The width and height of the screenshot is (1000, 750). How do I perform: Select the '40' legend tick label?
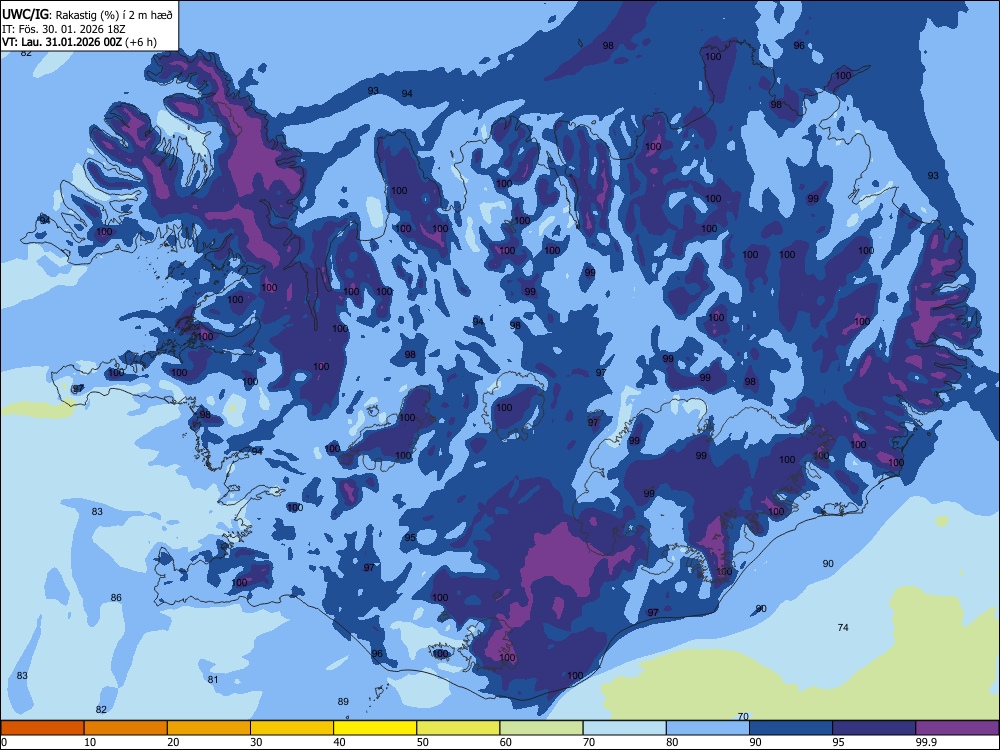click(339, 742)
